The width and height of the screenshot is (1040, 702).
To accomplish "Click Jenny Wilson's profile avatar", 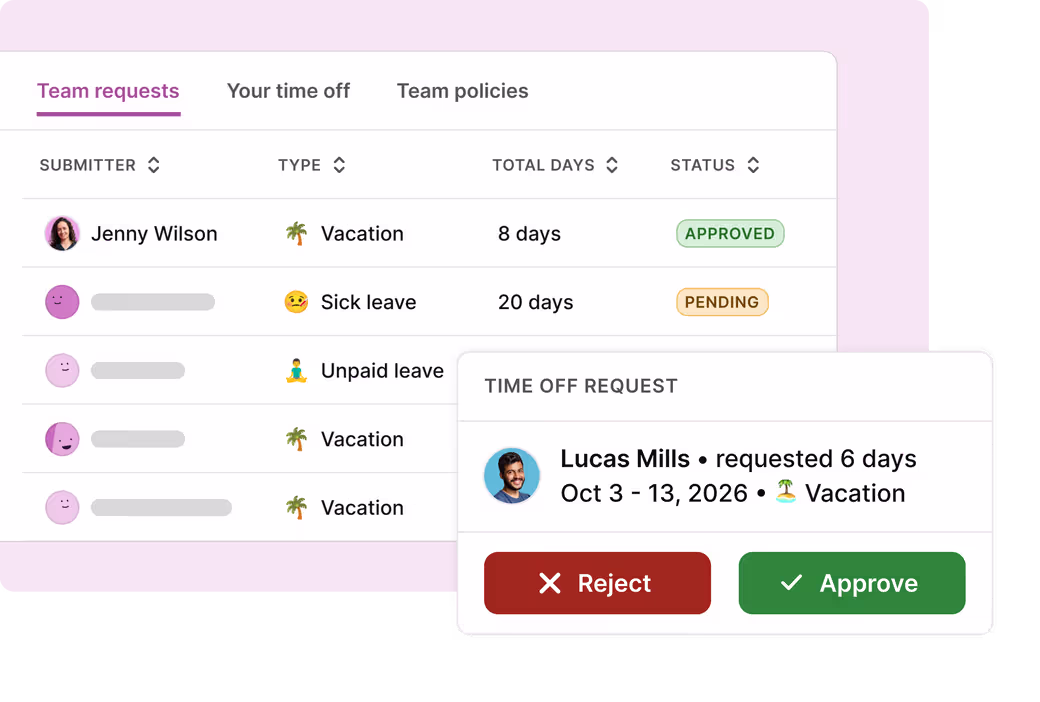I will [x=62, y=234].
